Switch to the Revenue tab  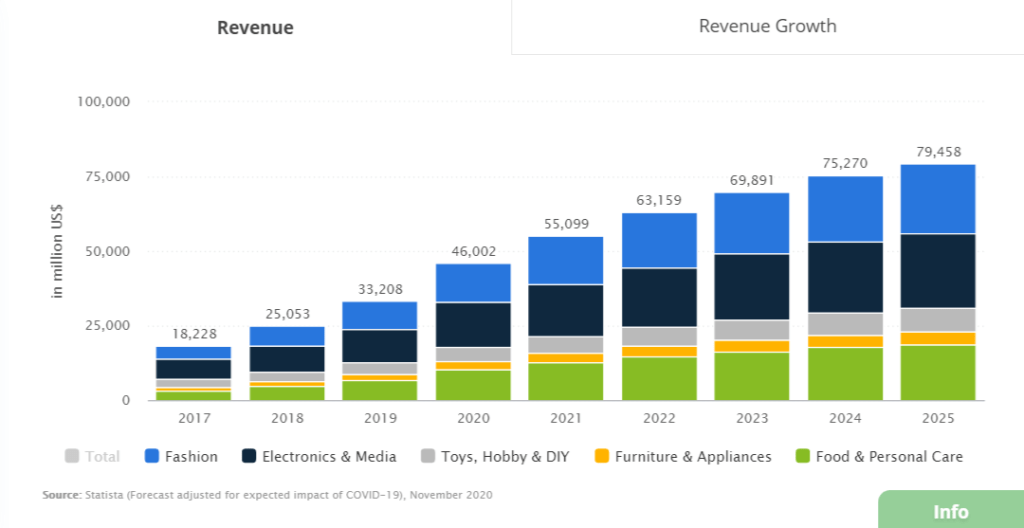point(255,27)
